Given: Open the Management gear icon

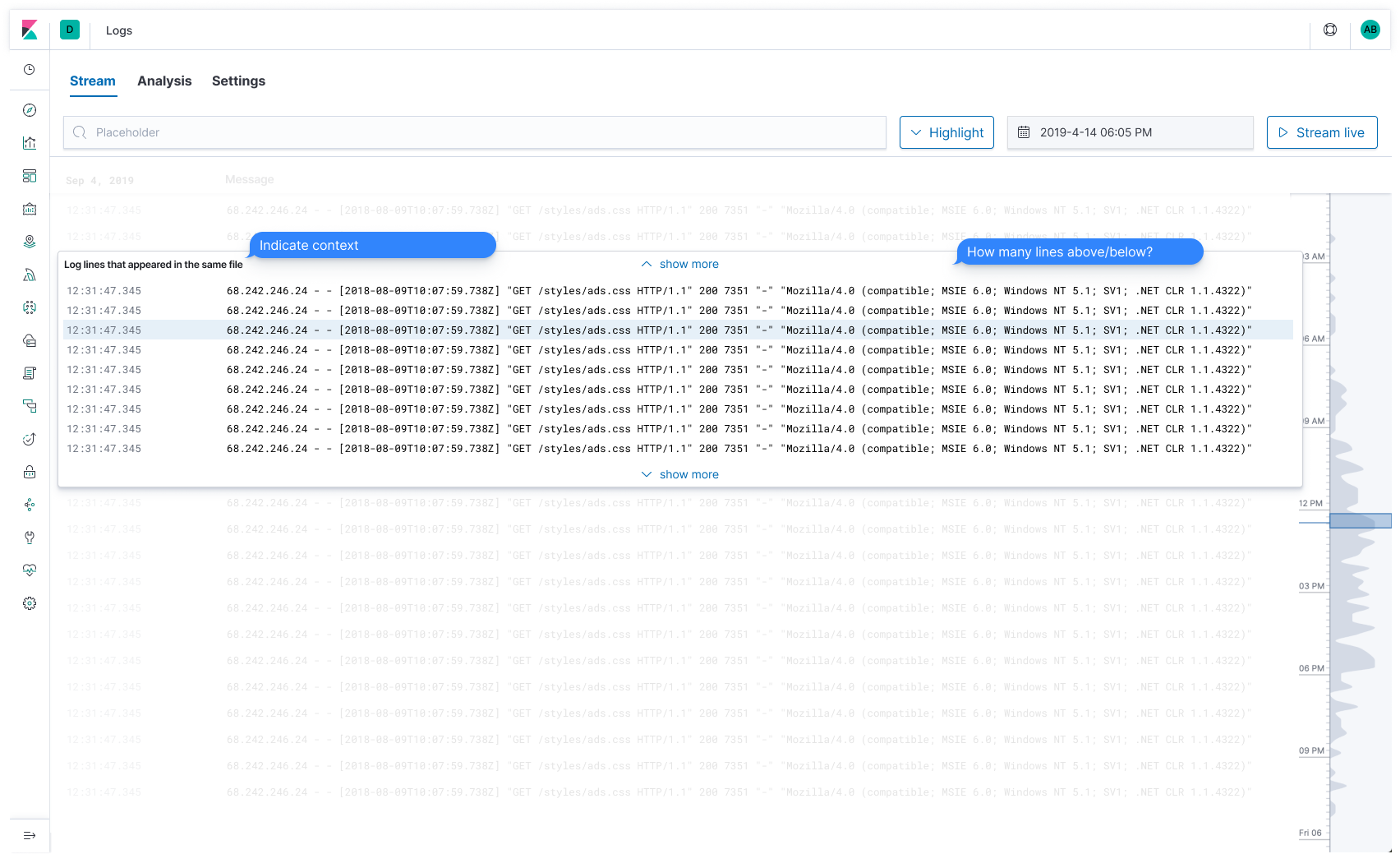Looking at the screenshot, I should point(30,603).
